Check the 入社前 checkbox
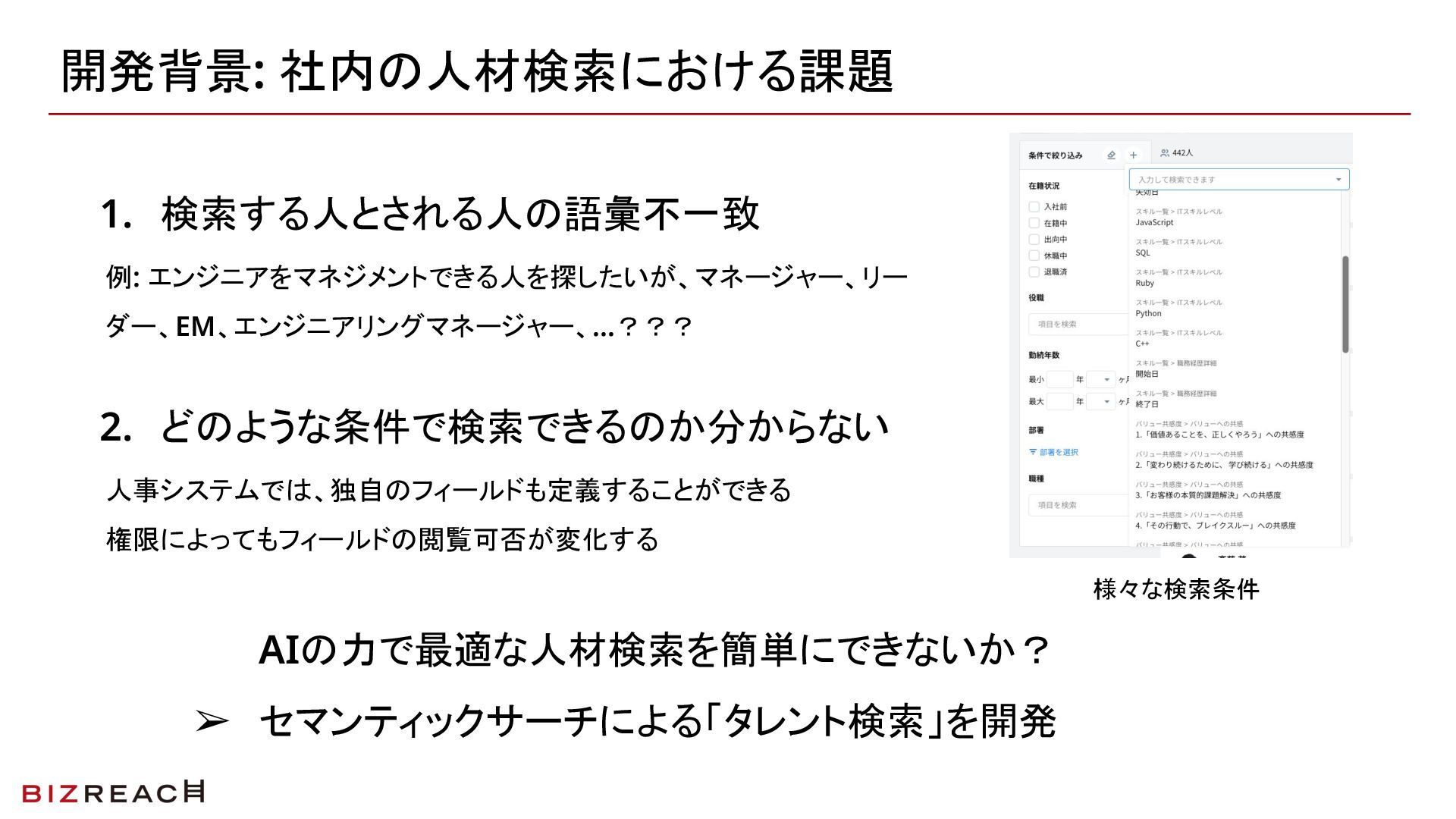This screenshot has width=1456, height=819. [x=1034, y=206]
